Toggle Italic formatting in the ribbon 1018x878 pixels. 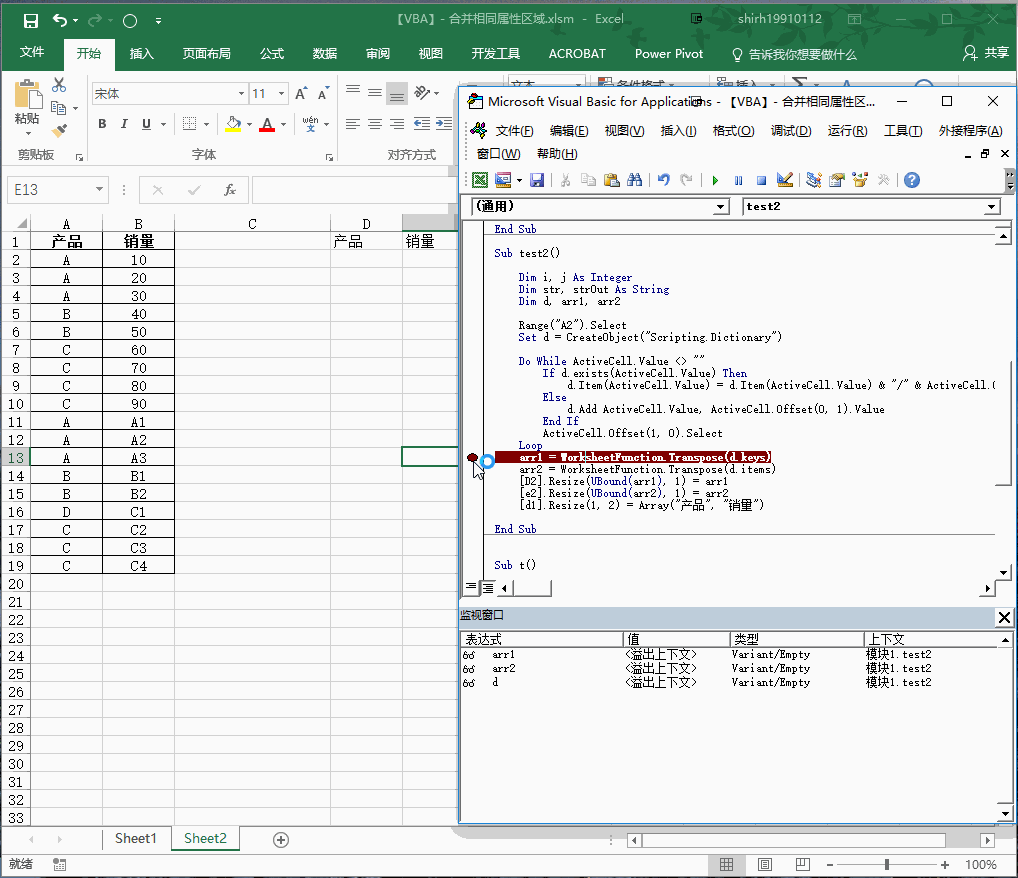pos(124,124)
